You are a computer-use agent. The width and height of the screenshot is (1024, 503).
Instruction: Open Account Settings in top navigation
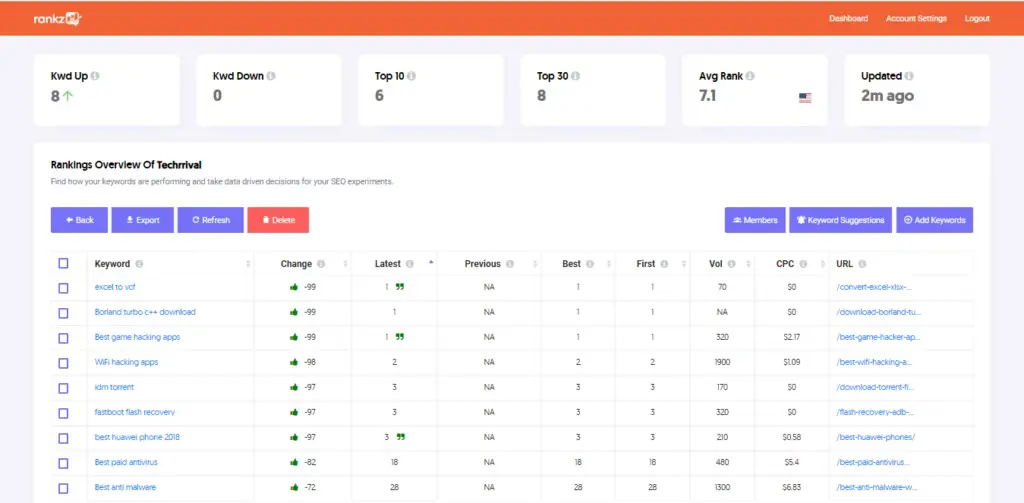tap(916, 18)
